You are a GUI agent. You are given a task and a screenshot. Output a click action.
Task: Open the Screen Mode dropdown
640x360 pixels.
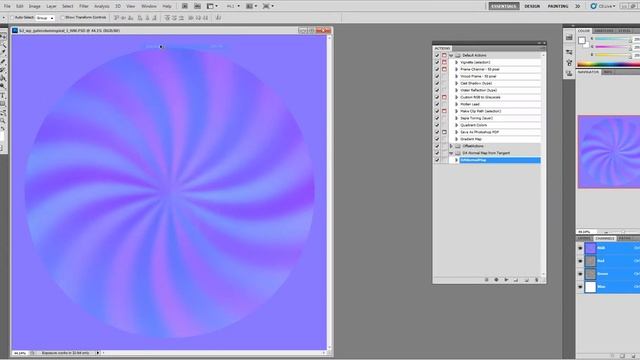point(268,6)
